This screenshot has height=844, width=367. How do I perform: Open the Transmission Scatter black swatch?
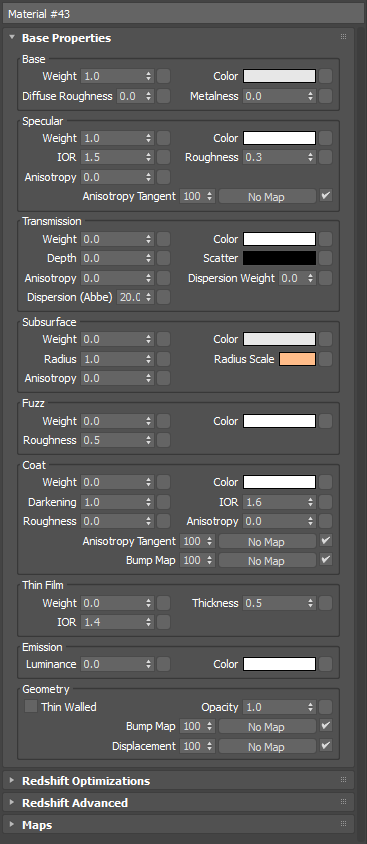pos(279,258)
